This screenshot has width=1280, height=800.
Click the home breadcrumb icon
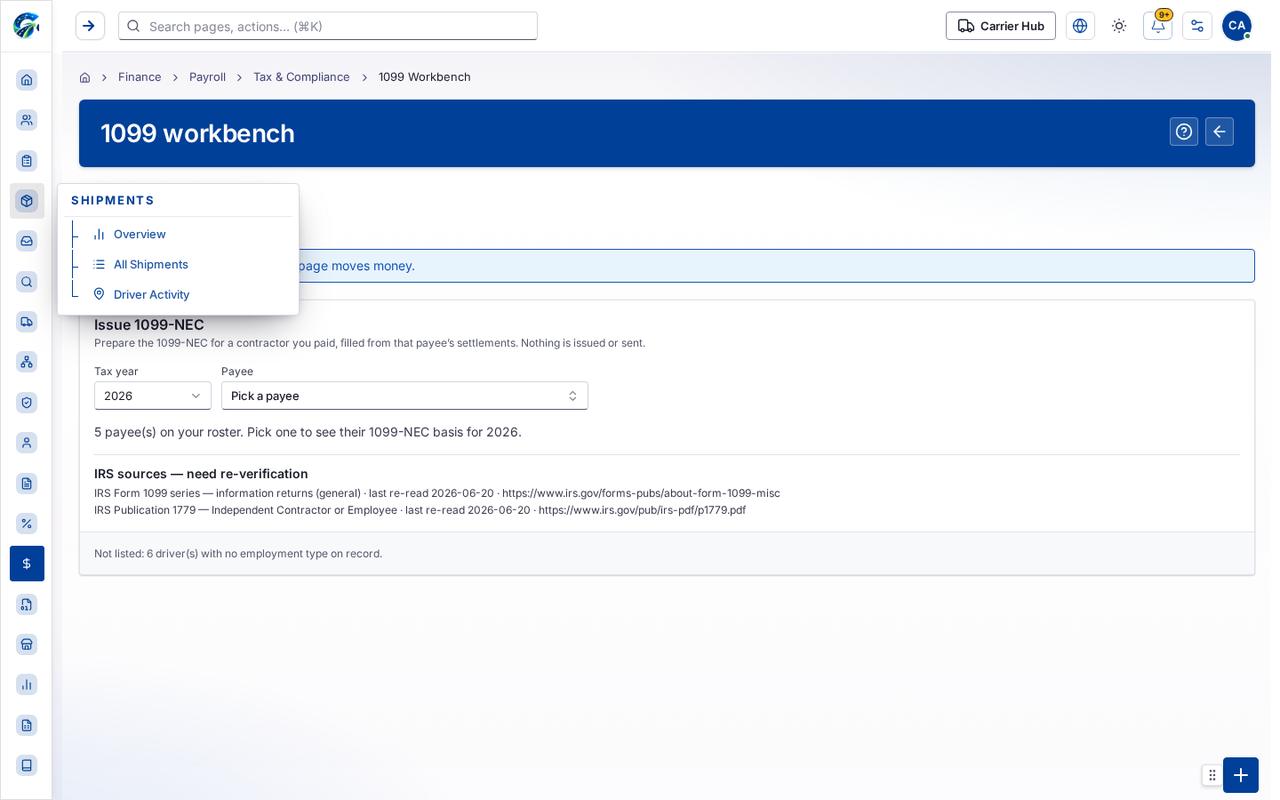tap(85, 77)
